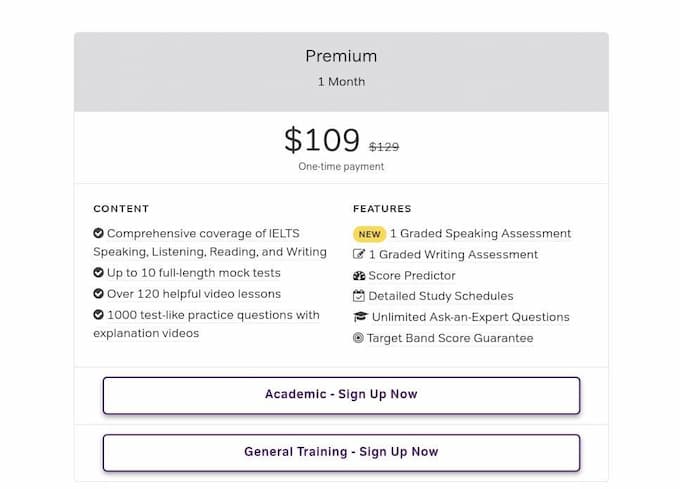Click checkmark icon beside 120 helpful video lessons

tap(98, 293)
